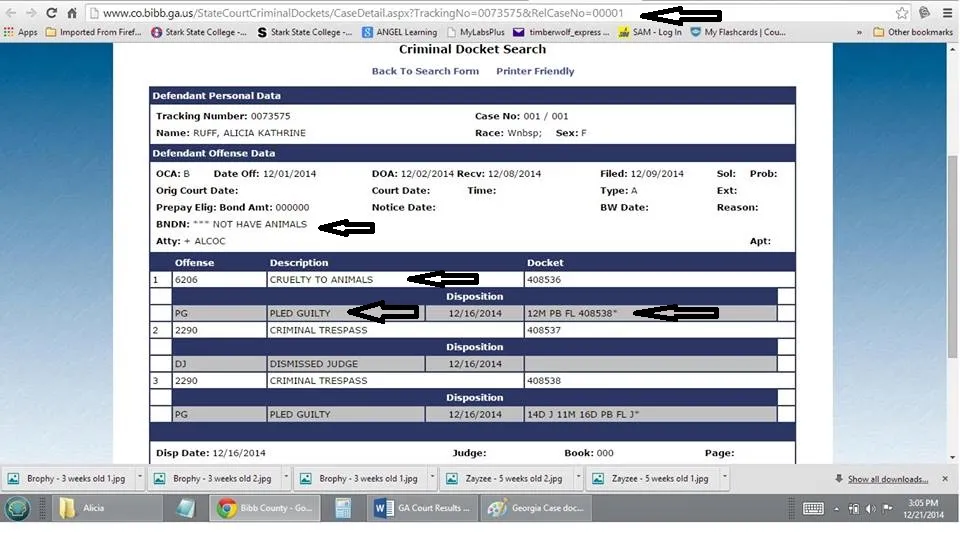The width and height of the screenshot is (960, 539).
Task: Open the timberwolf_express bookmark
Action: 561,32
